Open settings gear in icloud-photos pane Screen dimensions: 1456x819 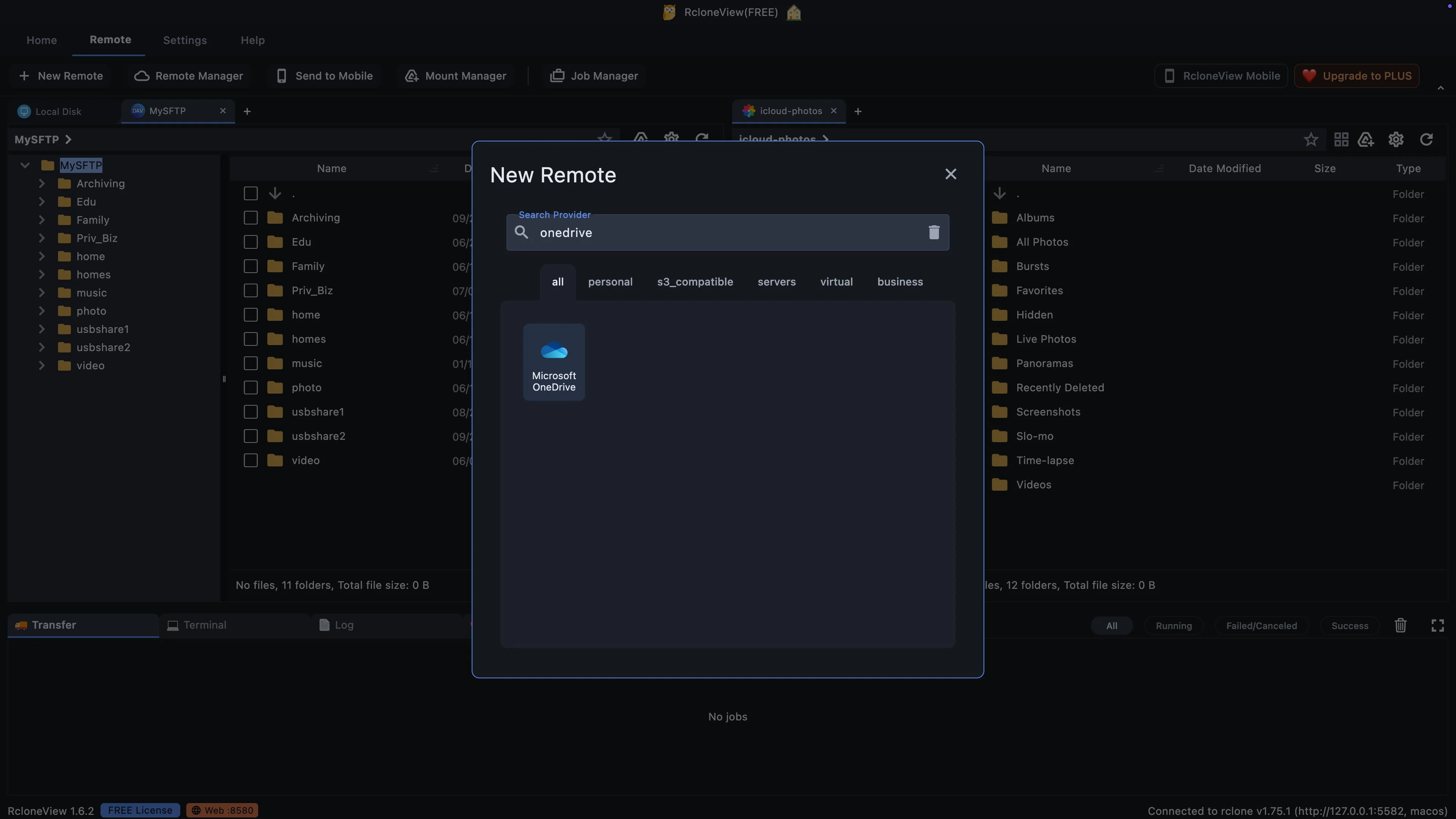point(1395,140)
